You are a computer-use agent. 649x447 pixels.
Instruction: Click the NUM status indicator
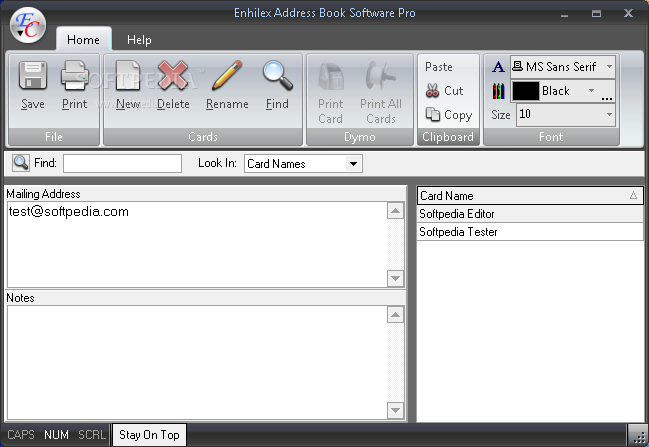tap(56, 435)
